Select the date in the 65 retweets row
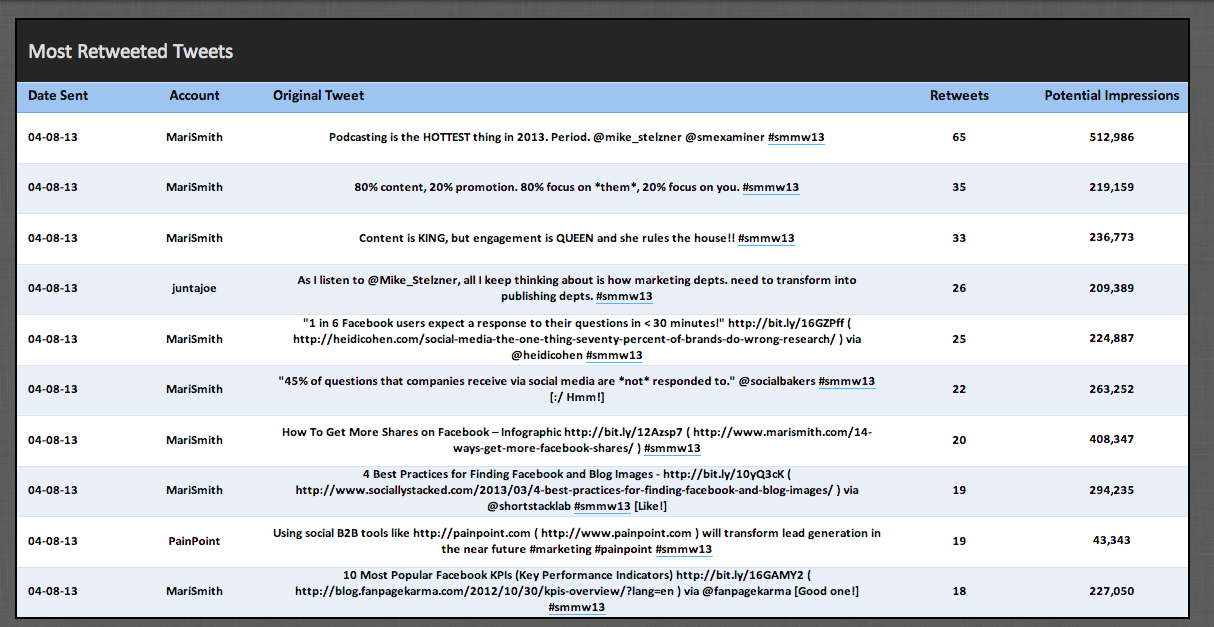1214x627 pixels. pos(53,137)
